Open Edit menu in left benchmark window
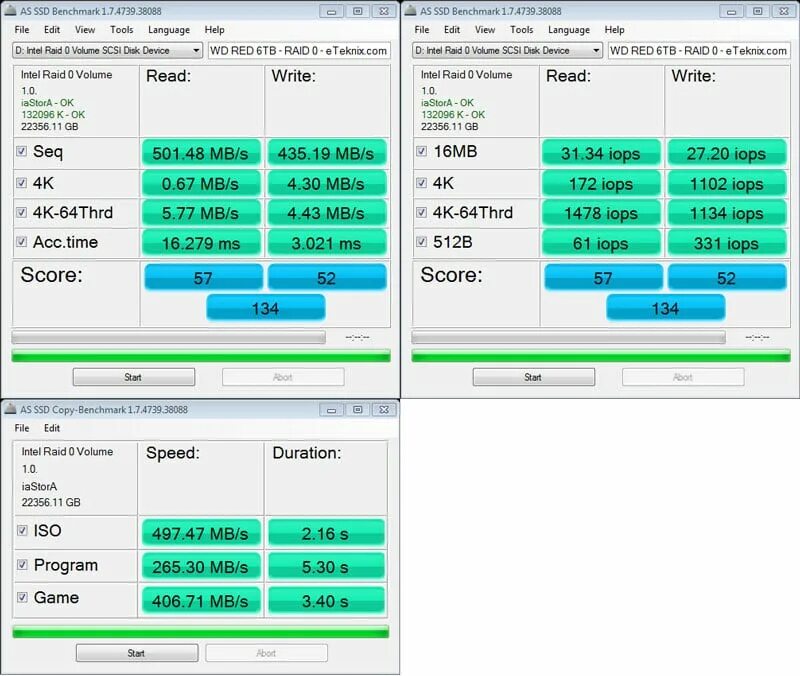 coord(52,30)
